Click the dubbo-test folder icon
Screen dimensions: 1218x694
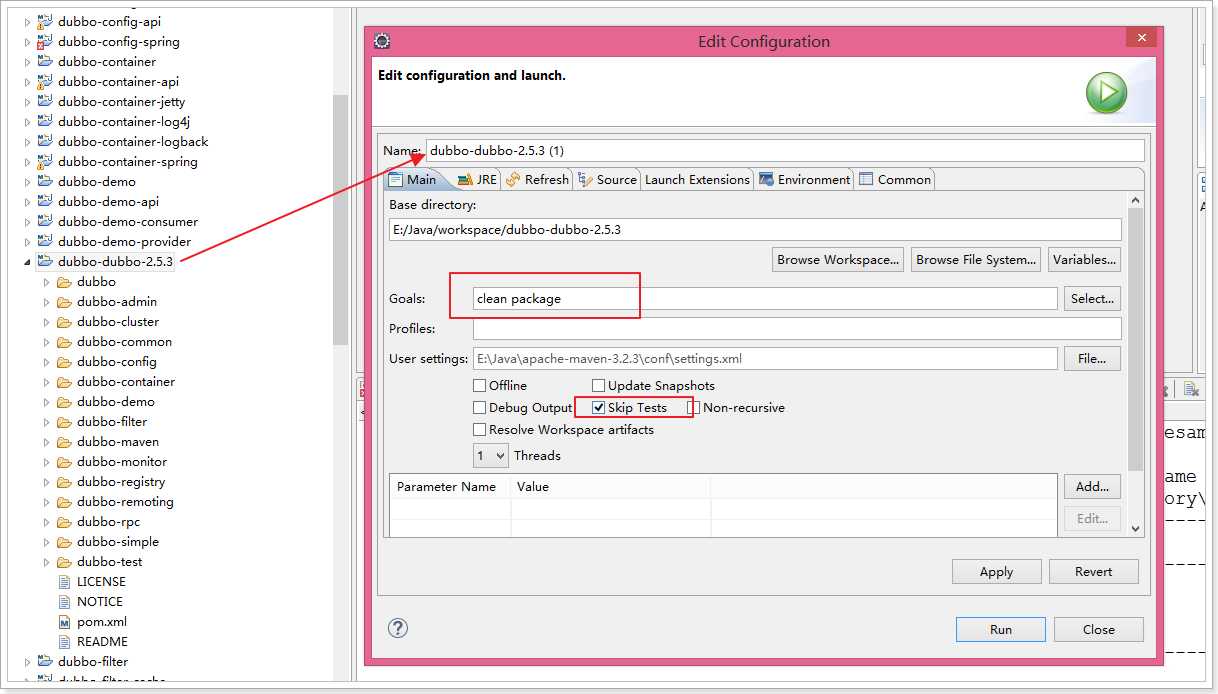click(x=64, y=561)
